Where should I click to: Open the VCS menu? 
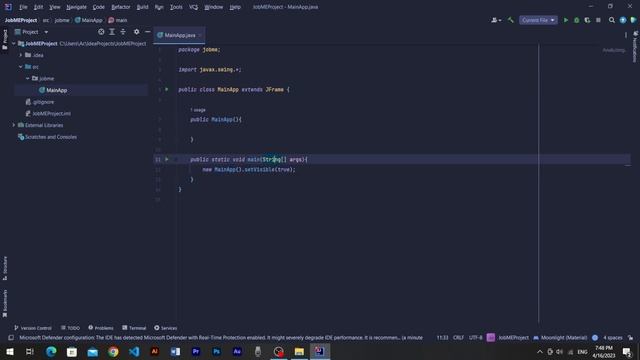(193, 7)
